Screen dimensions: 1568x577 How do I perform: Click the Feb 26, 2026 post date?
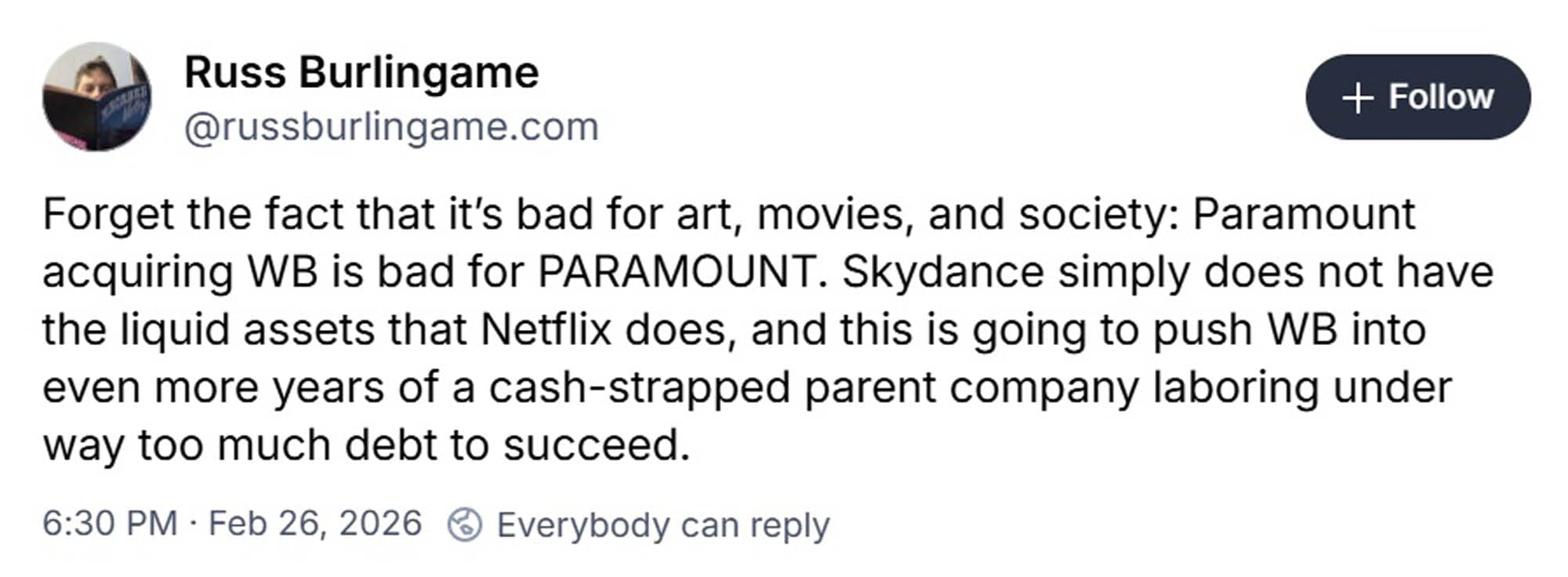(x=315, y=524)
